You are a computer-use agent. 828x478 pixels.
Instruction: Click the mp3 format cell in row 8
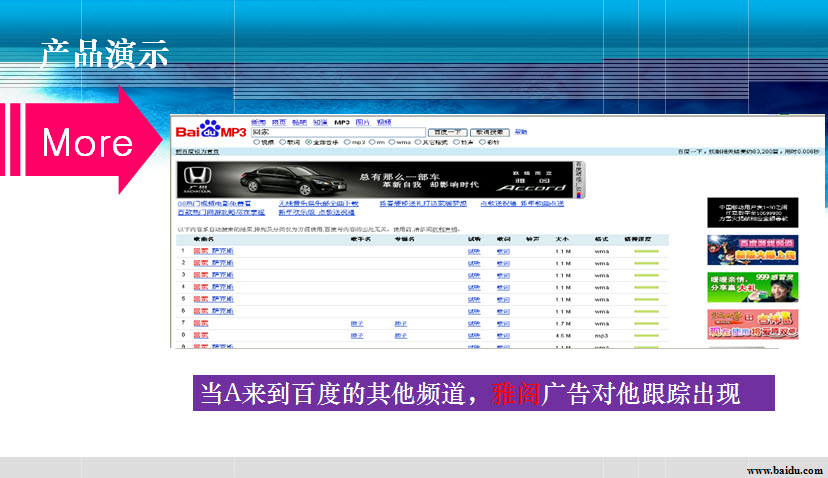pos(601,335)
